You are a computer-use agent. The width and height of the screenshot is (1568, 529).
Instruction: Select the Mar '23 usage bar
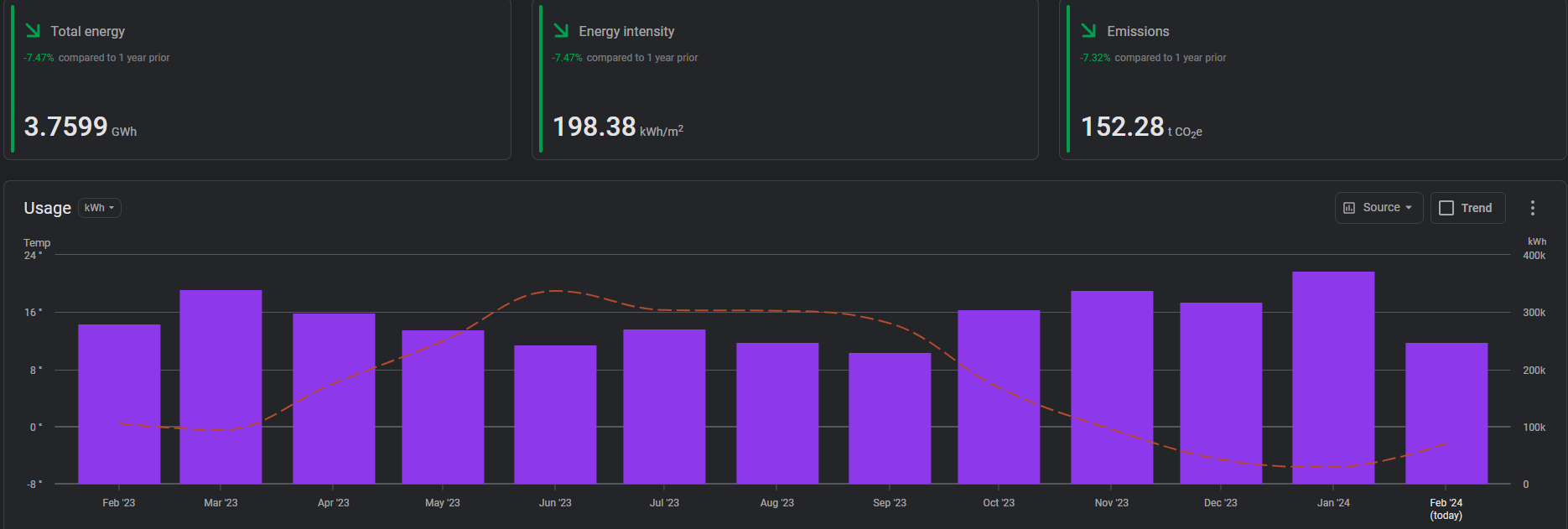click(x=221, y=386)
